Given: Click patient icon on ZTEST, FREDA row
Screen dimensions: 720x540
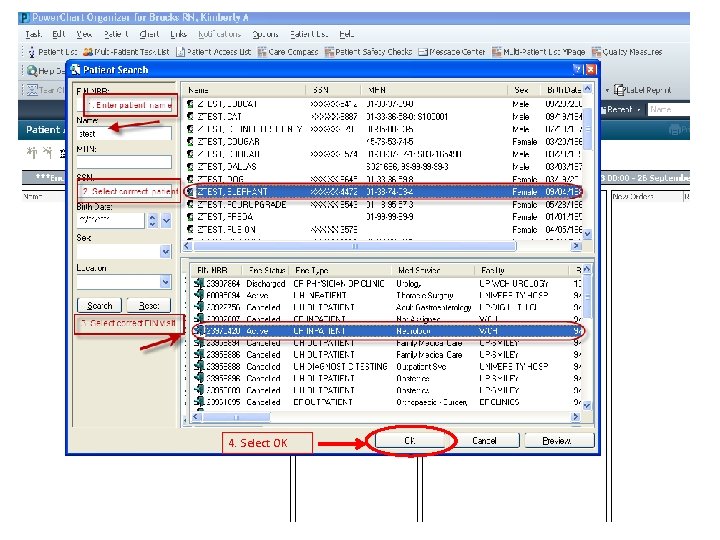Looking at the screenshot, I should (190, 216).
